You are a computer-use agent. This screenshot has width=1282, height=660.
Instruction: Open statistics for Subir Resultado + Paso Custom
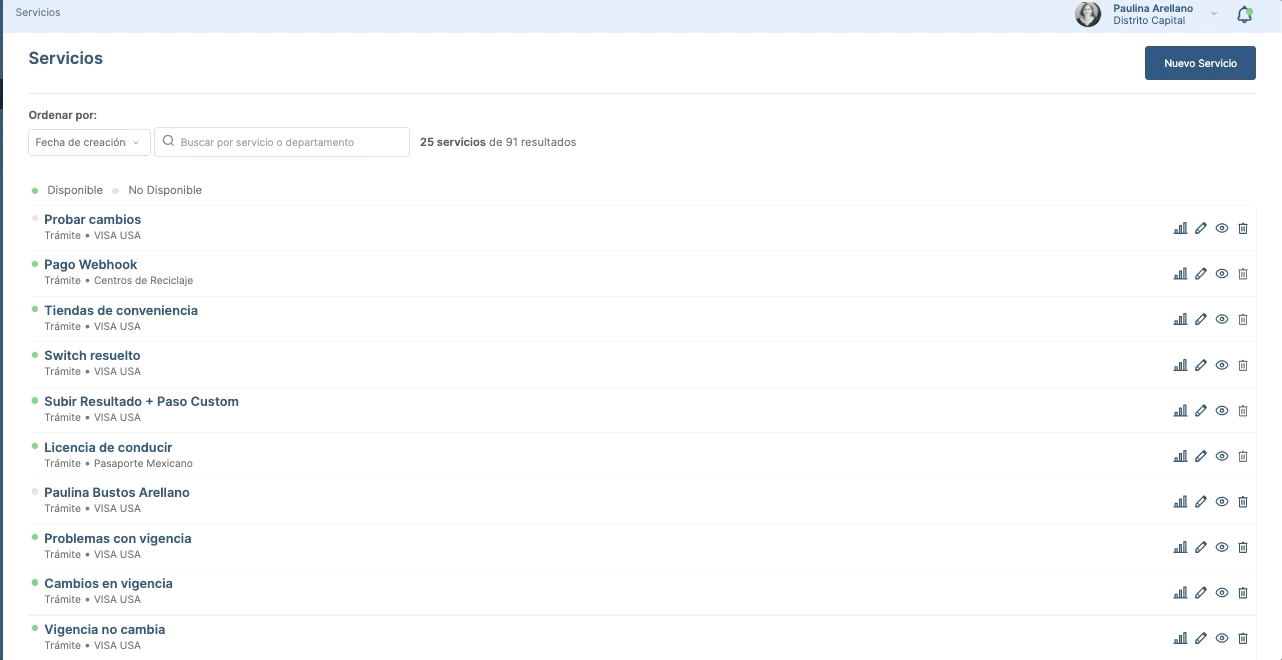pyautogui.click(x=1180, y=410)
